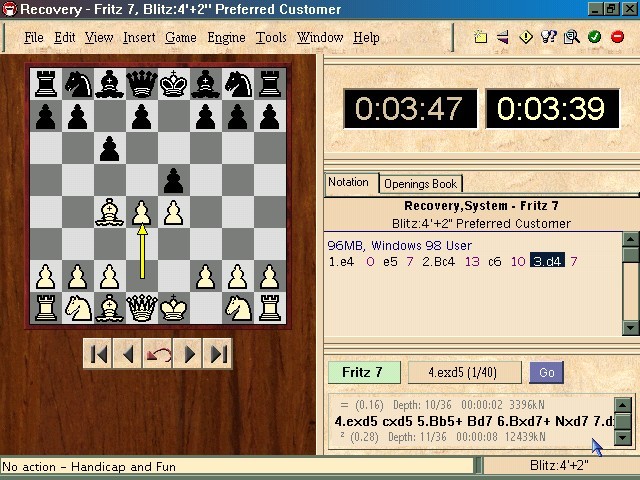Select move 2.Bc4 in notation
Viewport: 640px width, 480px height.
coord(438,262)
